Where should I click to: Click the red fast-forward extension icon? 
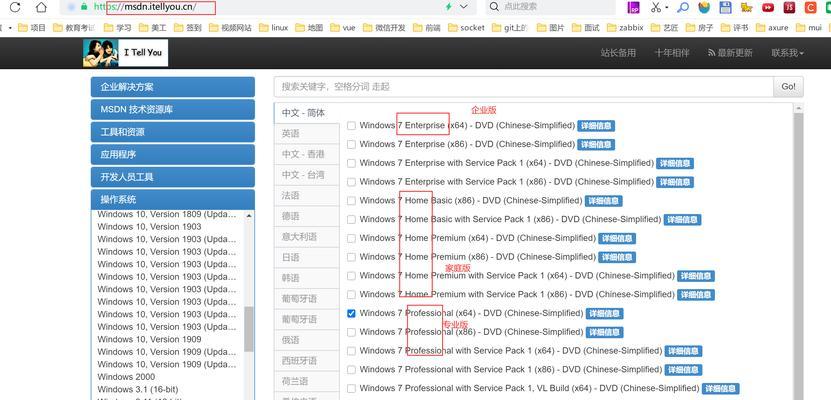pyautogui.click(x=768, y=7)
